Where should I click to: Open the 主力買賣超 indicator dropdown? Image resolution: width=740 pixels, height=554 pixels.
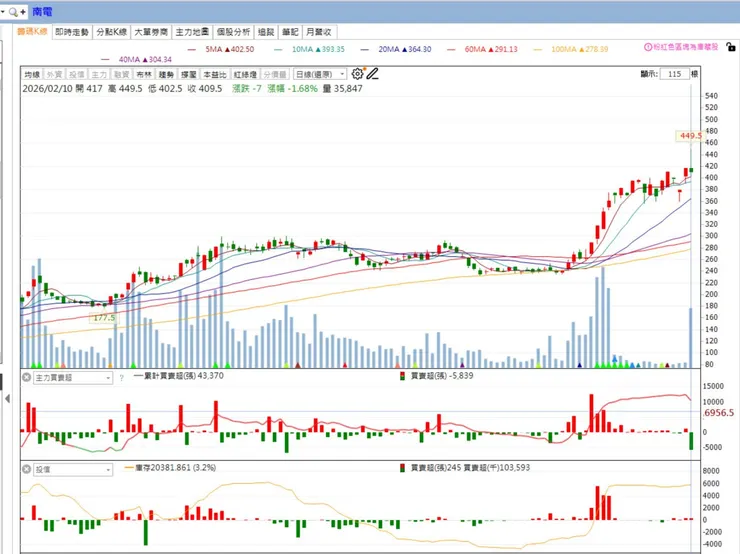tap(73, 378)
